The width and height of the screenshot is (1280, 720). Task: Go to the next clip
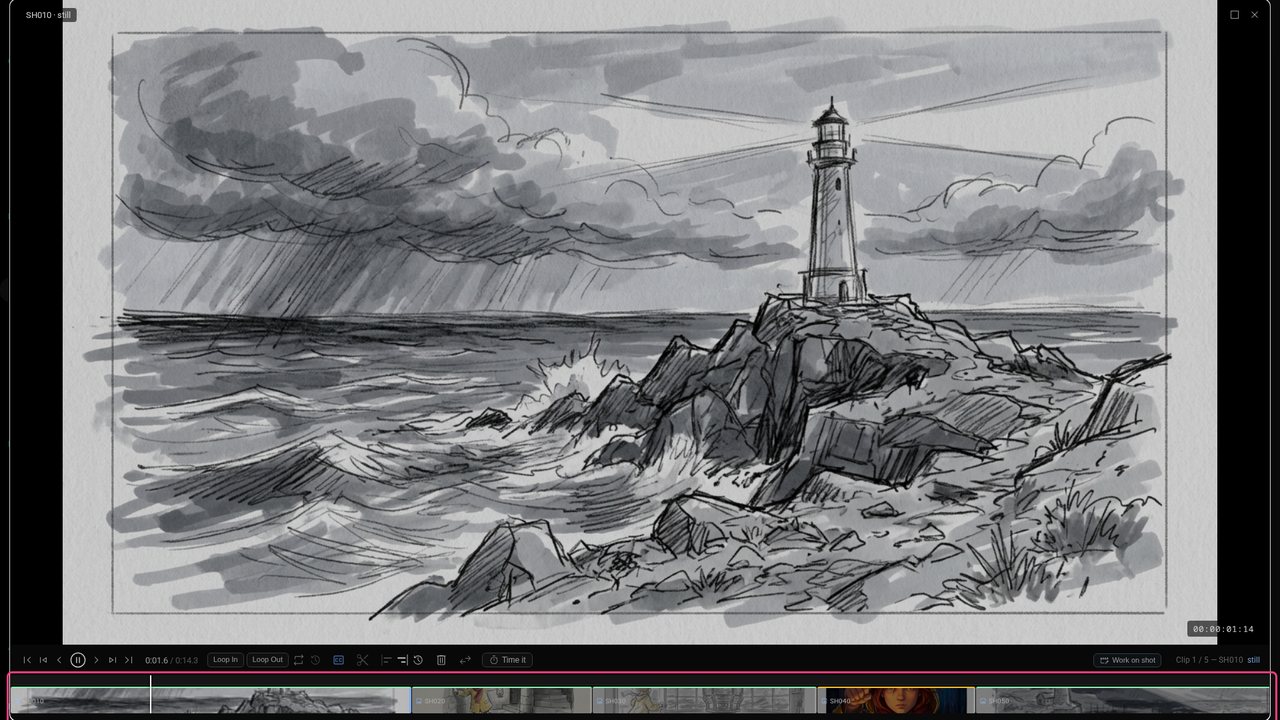pos(112,660)
